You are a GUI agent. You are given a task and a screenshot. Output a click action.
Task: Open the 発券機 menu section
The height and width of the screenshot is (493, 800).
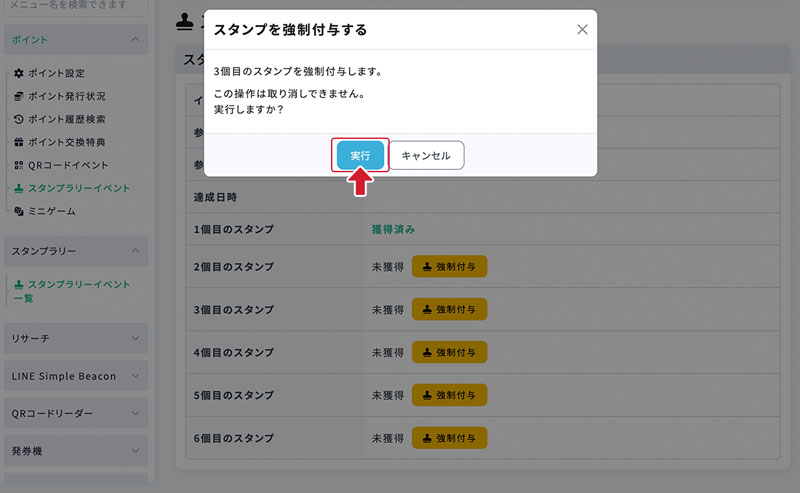tap(135, 451)
